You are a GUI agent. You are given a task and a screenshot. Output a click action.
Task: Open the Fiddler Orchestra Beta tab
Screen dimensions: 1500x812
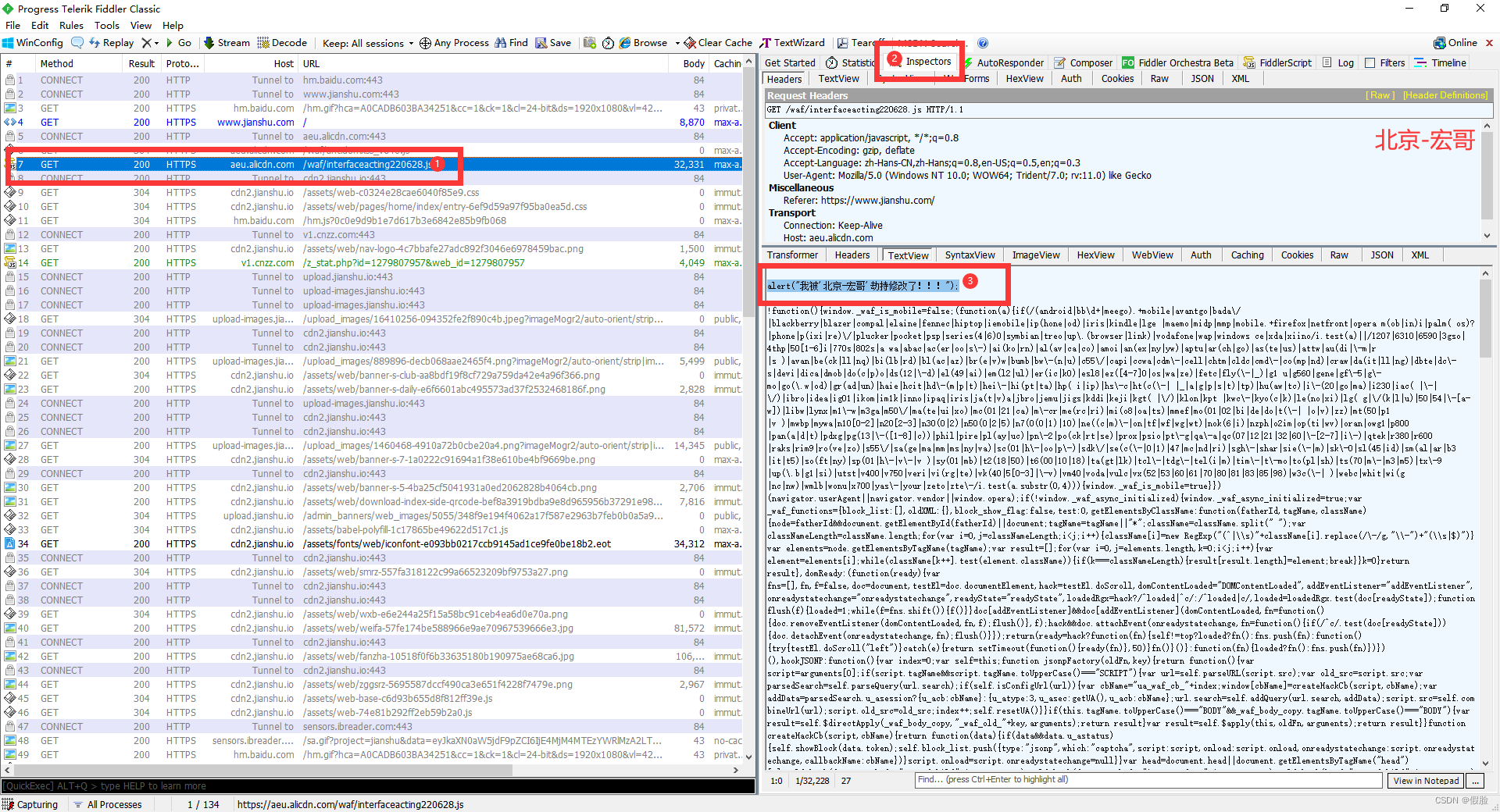(x=1177, y=63)
